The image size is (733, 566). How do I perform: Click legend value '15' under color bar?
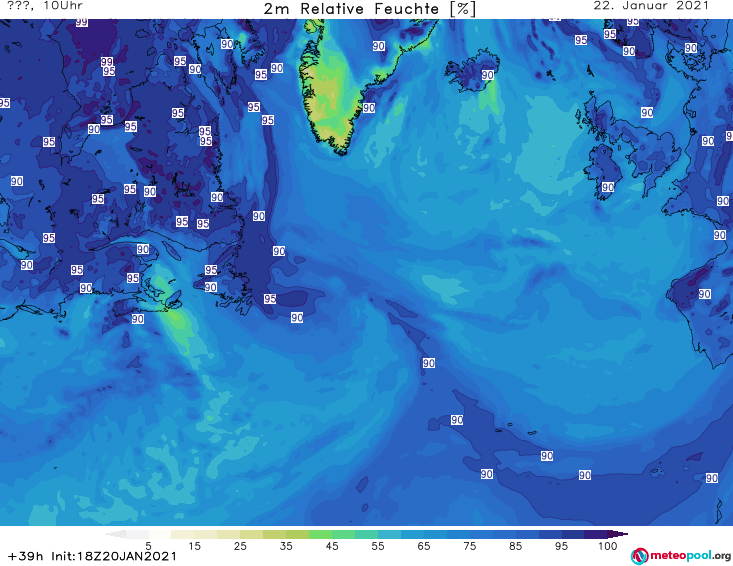pos(194,545)
